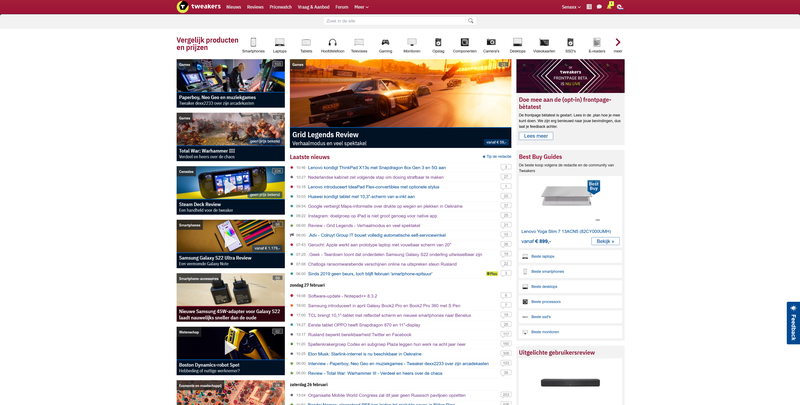Screen dimensions: 800x405
Task: Open comment count for Elon Musk Starlink article
Action: pyautogui.click(x=506, y=354)
